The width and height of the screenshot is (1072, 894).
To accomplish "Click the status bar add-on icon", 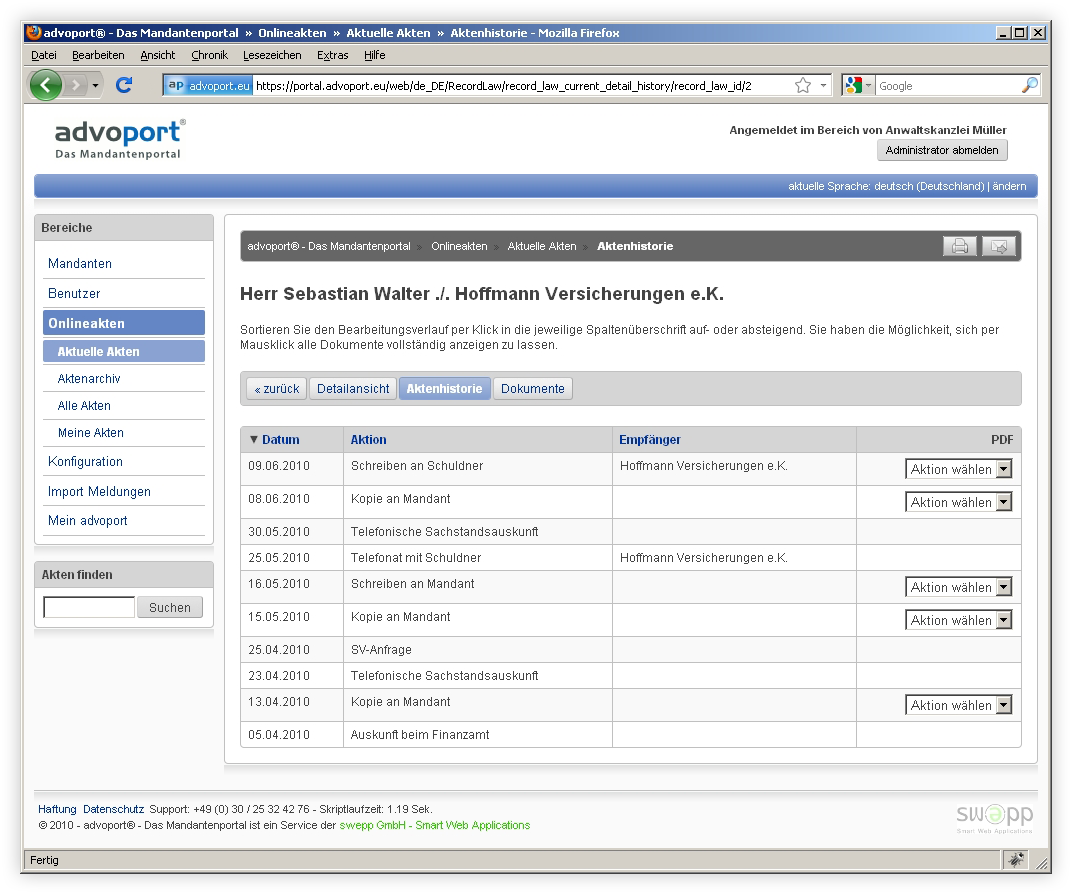I will tap(1017, 860).
